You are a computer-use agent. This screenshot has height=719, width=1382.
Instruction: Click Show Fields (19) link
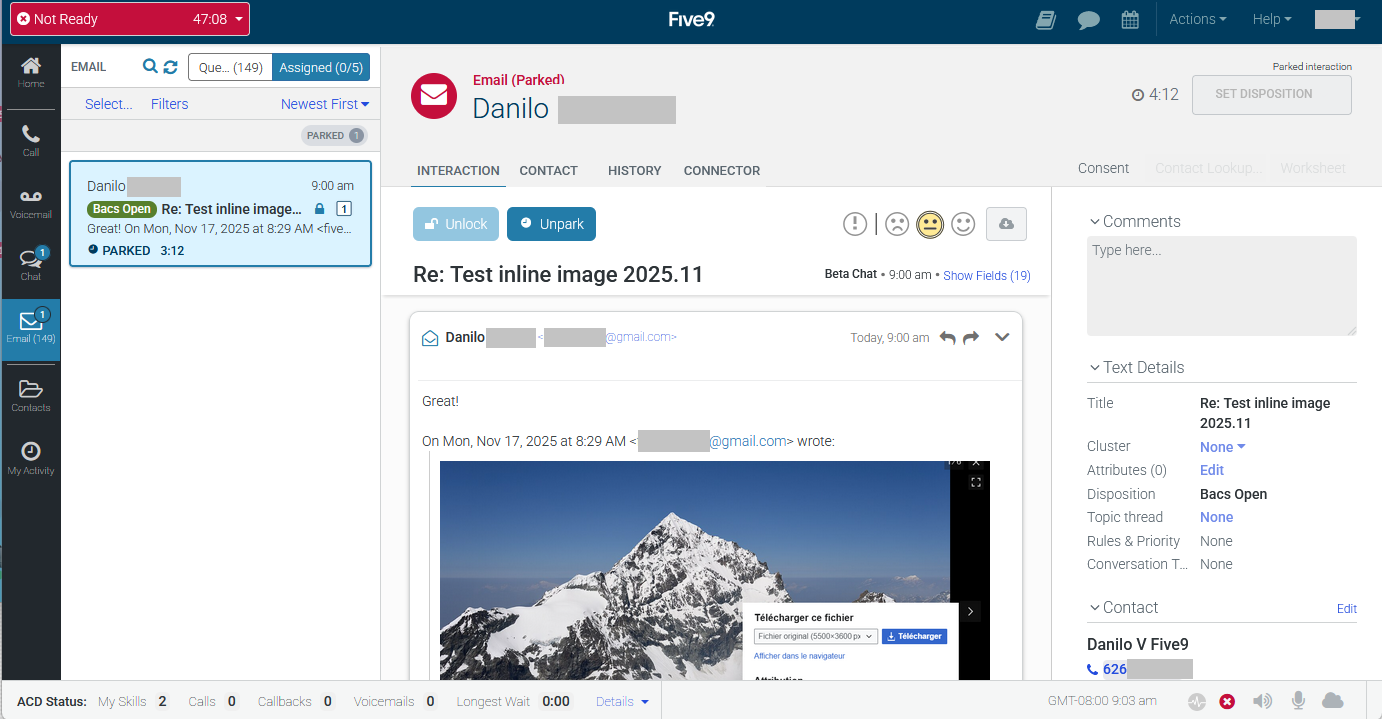click(987, 276)
